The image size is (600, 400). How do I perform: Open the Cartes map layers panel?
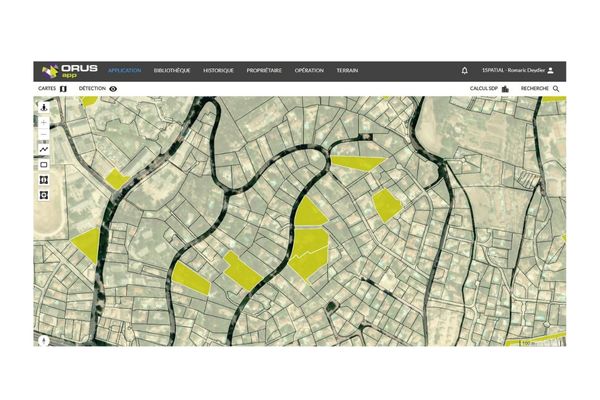point(63,89)
